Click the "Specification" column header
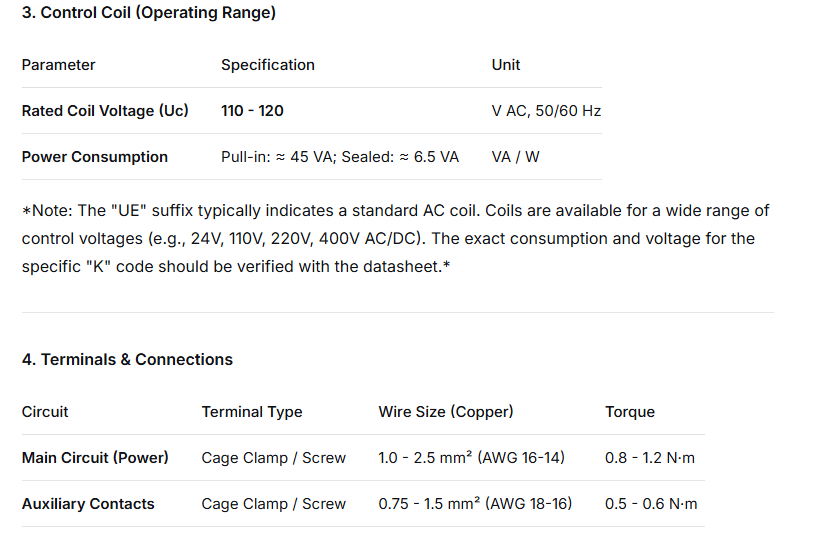 coord(267,65)
